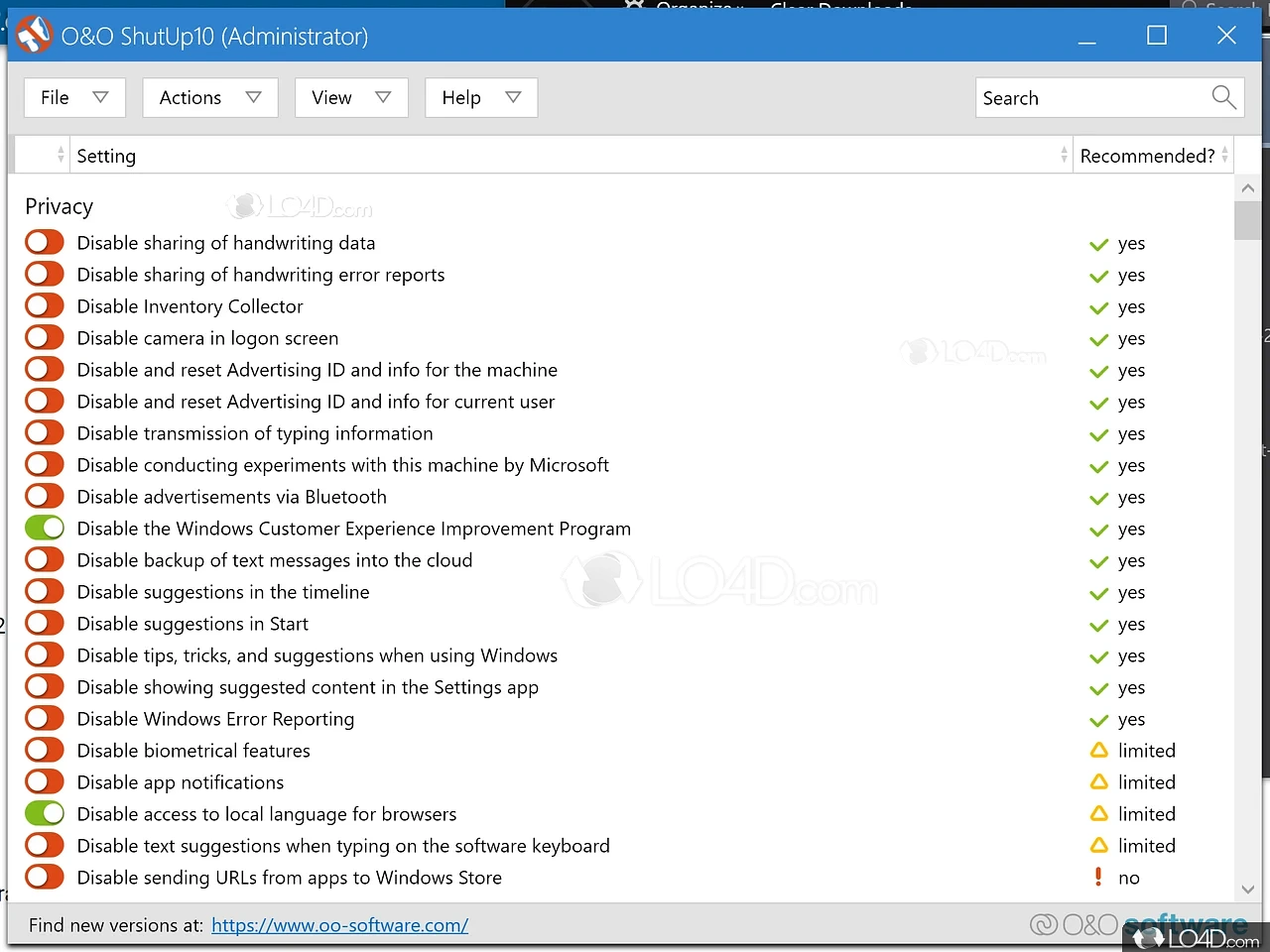The height and width of the screenshot is (952, 1270).
Task: Click yellow limited icon for software keyboard row
Action: click(1098, 845)
